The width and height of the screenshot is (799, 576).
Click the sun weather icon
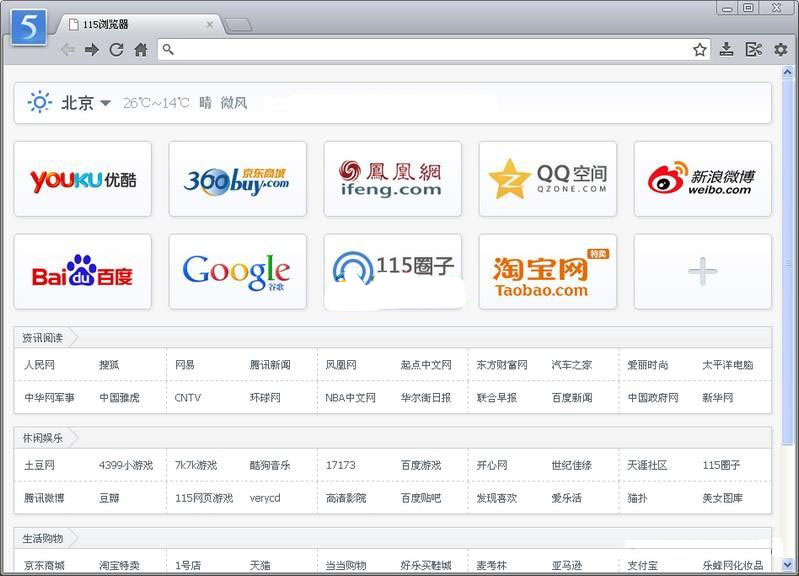point(39,102)
